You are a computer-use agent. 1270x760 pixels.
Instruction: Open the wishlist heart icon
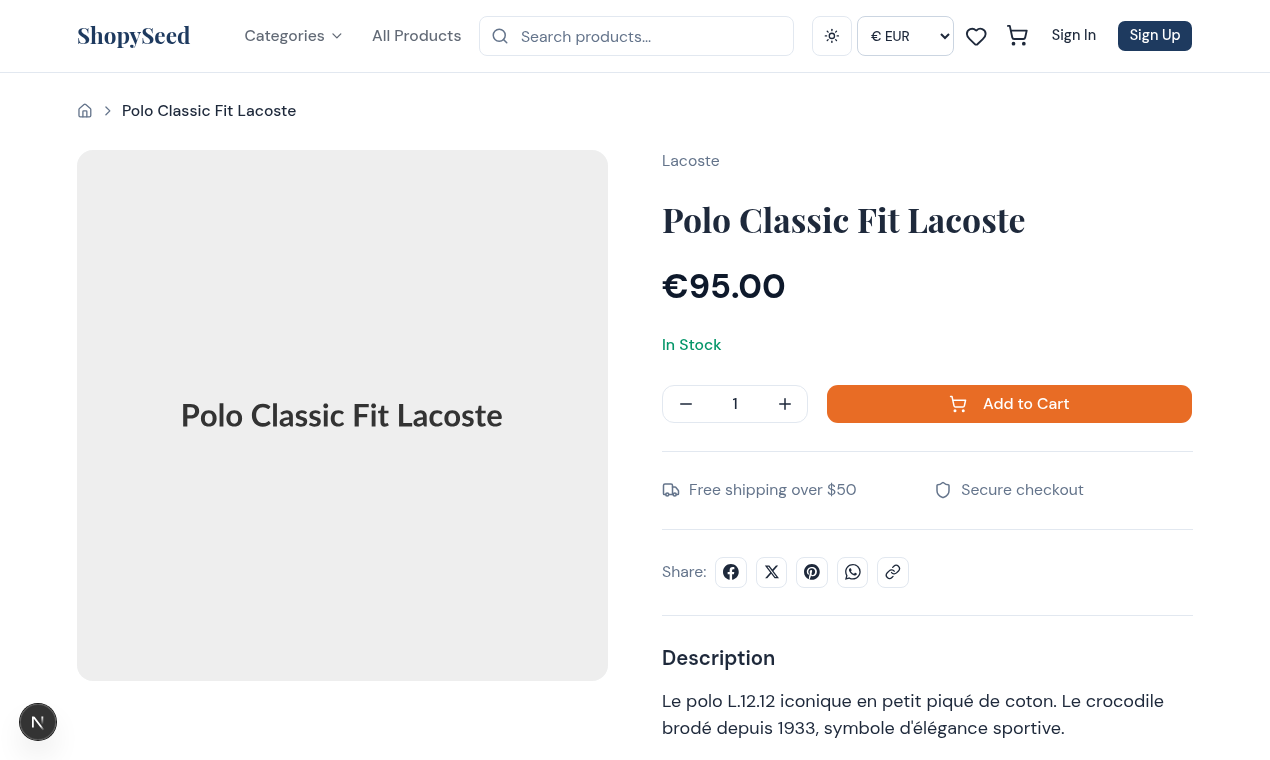click(x=976, y=36)
